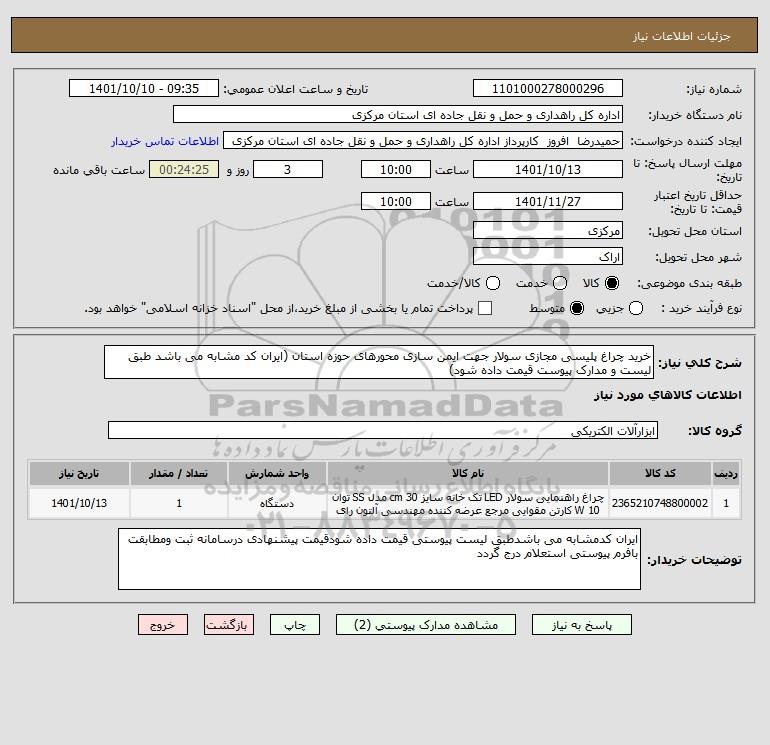This screenshot has height=745, width=770.
Task: Click the اطلاعات کالاهای مورد نیاز heading
Action: click(667, 395)
